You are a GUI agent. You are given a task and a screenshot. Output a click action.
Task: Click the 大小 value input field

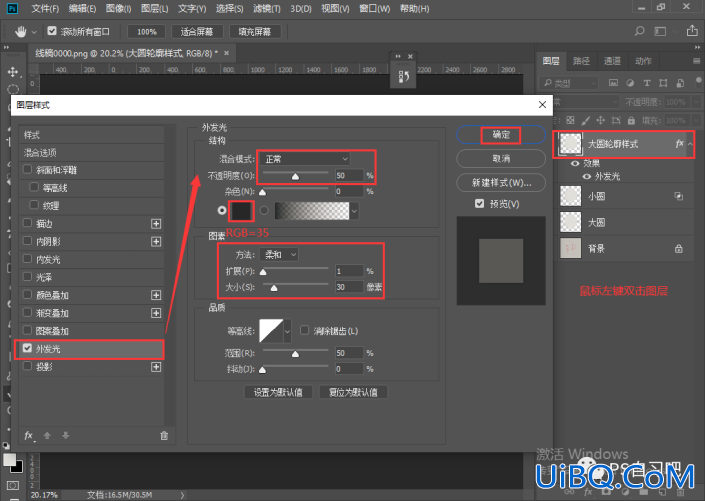349,287
